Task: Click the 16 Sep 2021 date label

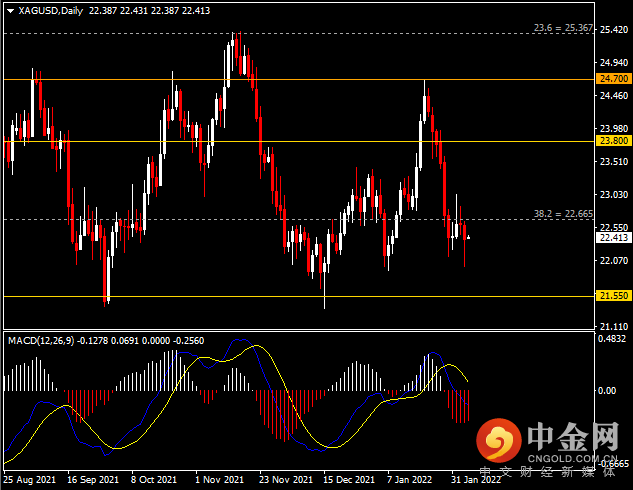Action: 93,480
